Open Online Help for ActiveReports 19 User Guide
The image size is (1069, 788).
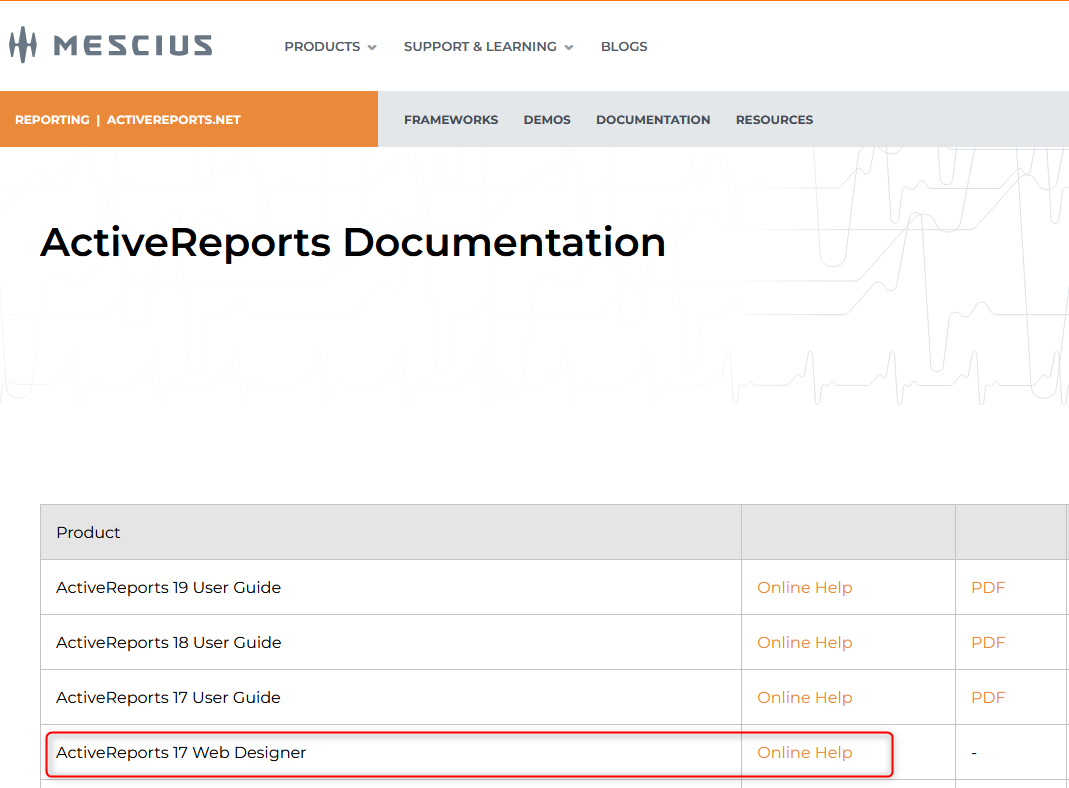pyautogui.click(x=804, y=588)
